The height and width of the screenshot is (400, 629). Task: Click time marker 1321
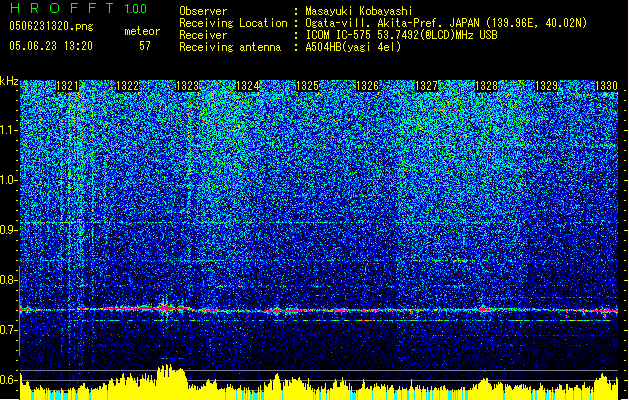point(67,86)
